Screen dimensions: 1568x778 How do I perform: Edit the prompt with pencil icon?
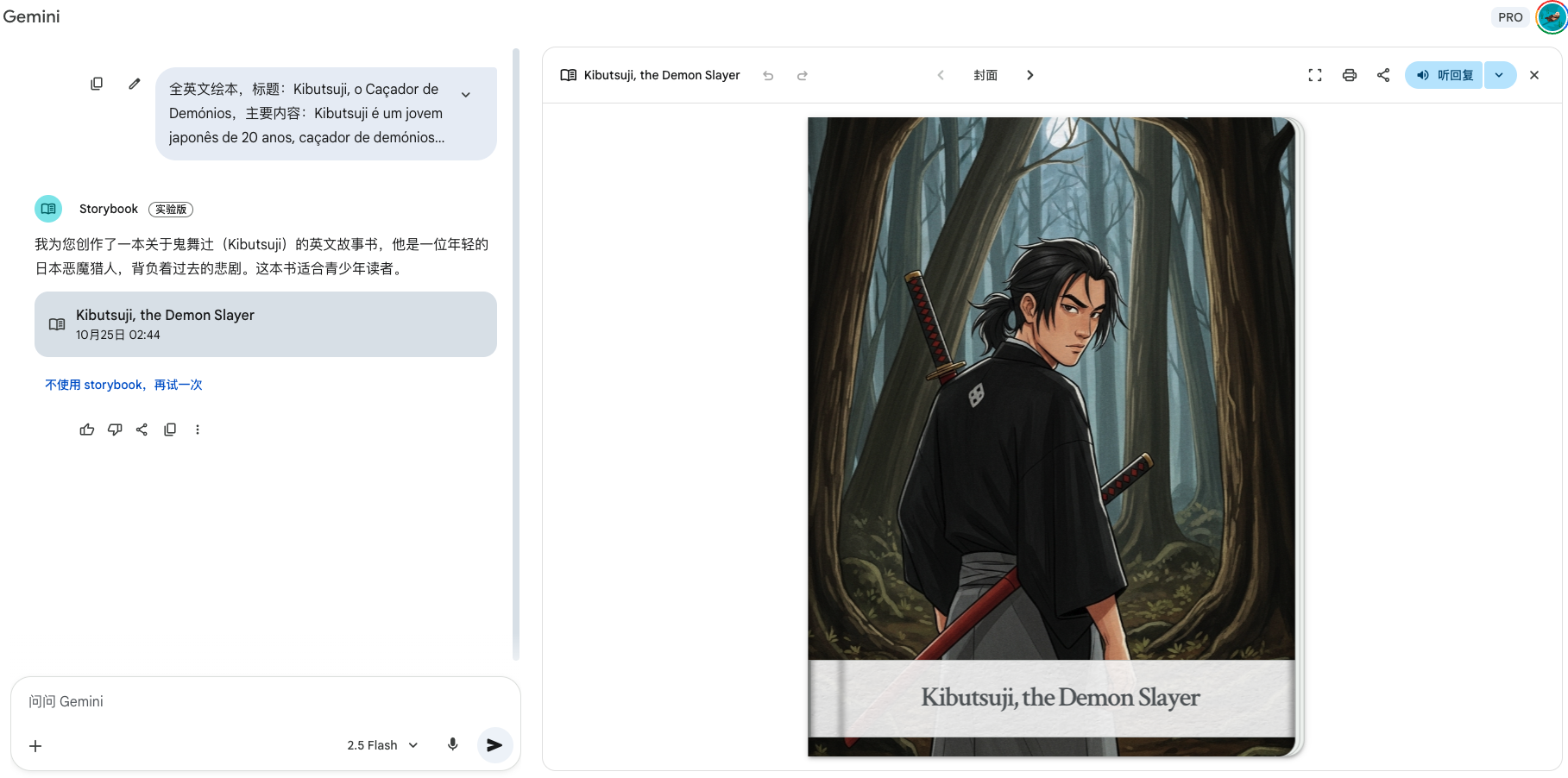click(135, 84)
